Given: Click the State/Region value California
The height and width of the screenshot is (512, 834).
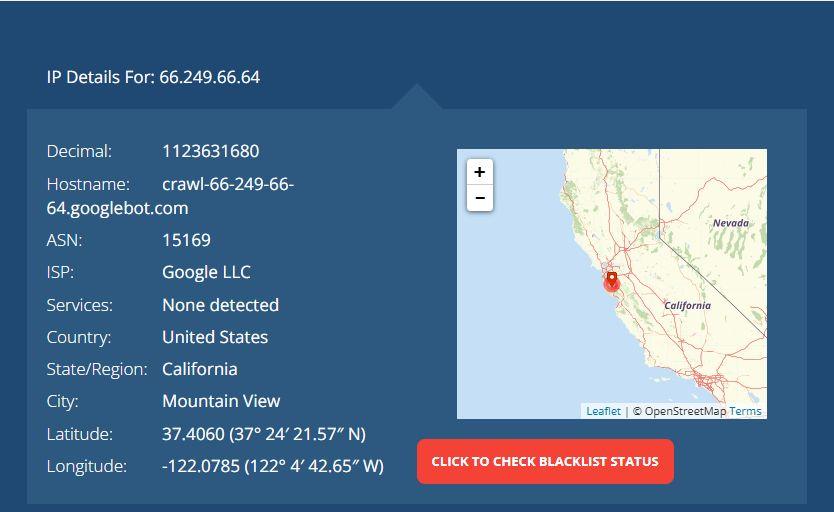Looking at the screenshot, I should click(x=200, y=369).
